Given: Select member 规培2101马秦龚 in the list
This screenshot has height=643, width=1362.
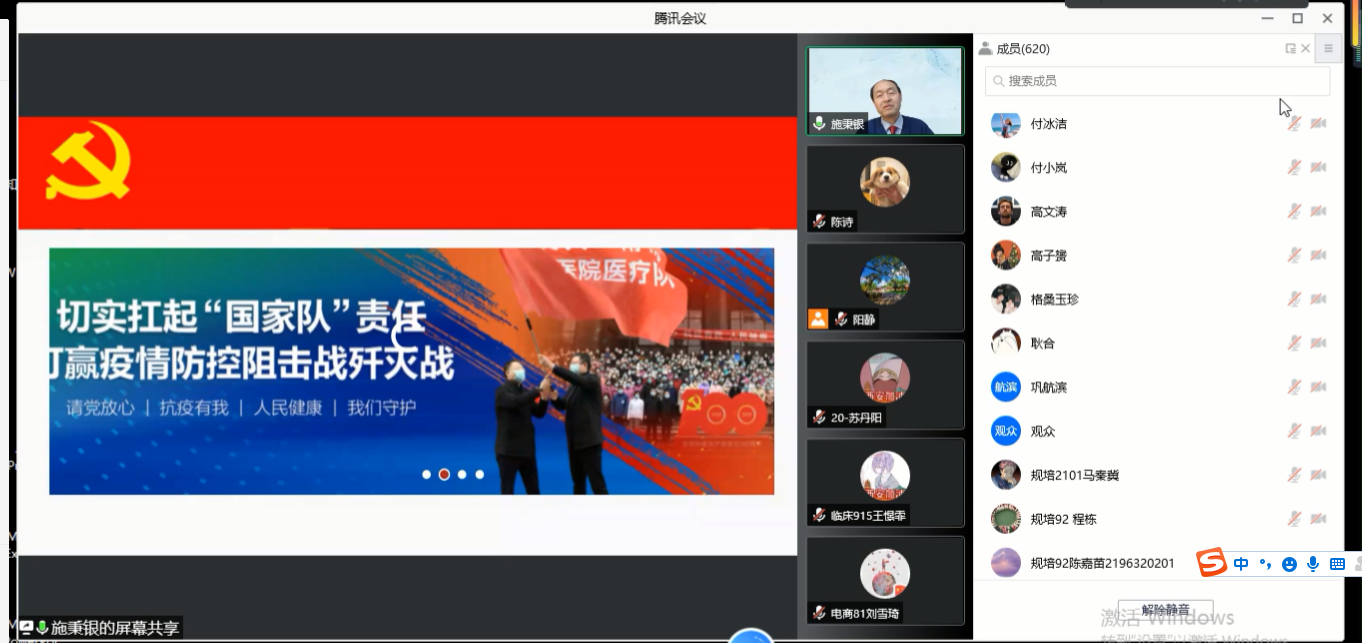Looking at the screenshot, I should coord(1160,475).
